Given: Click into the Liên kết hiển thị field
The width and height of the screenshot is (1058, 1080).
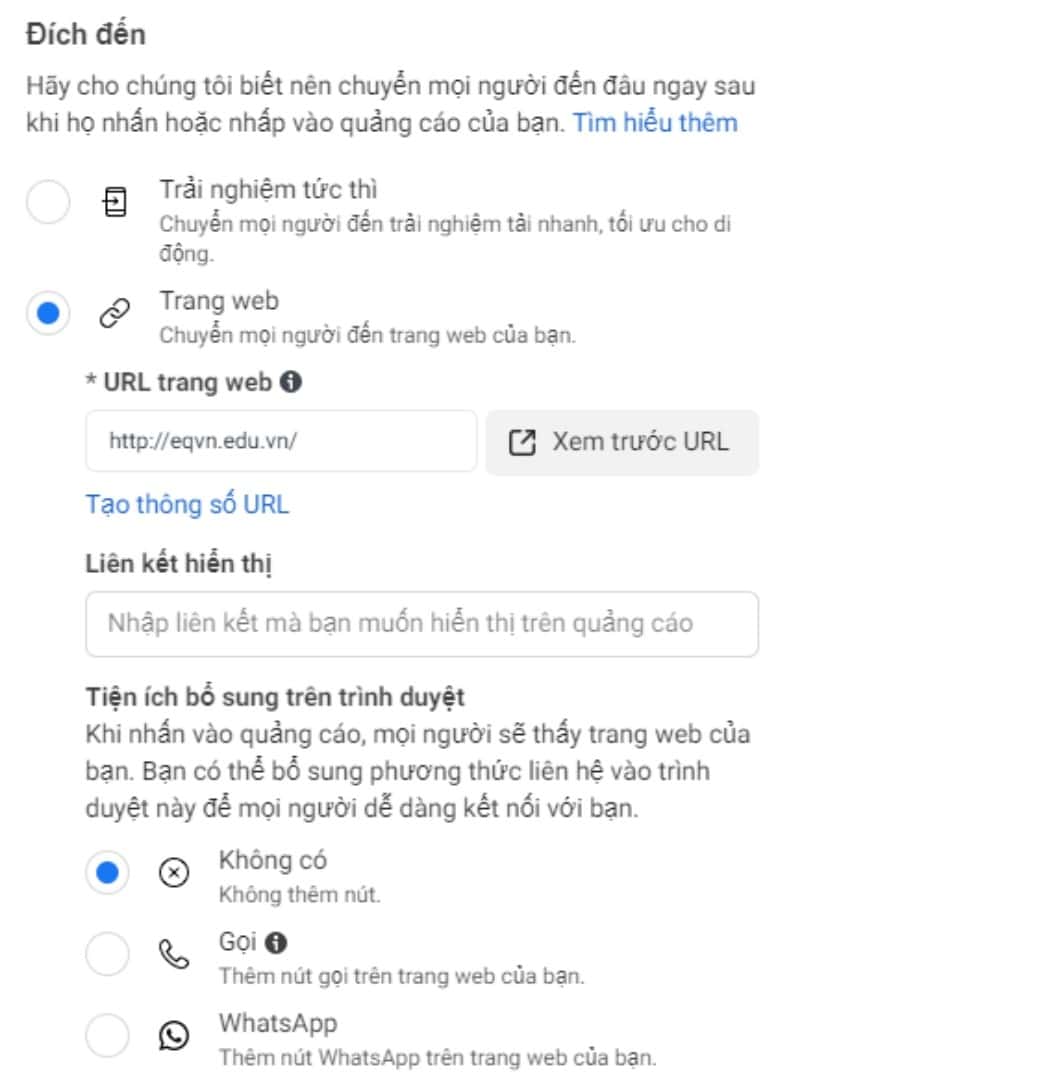Looking at the screenshot, I should click(421, 624).
